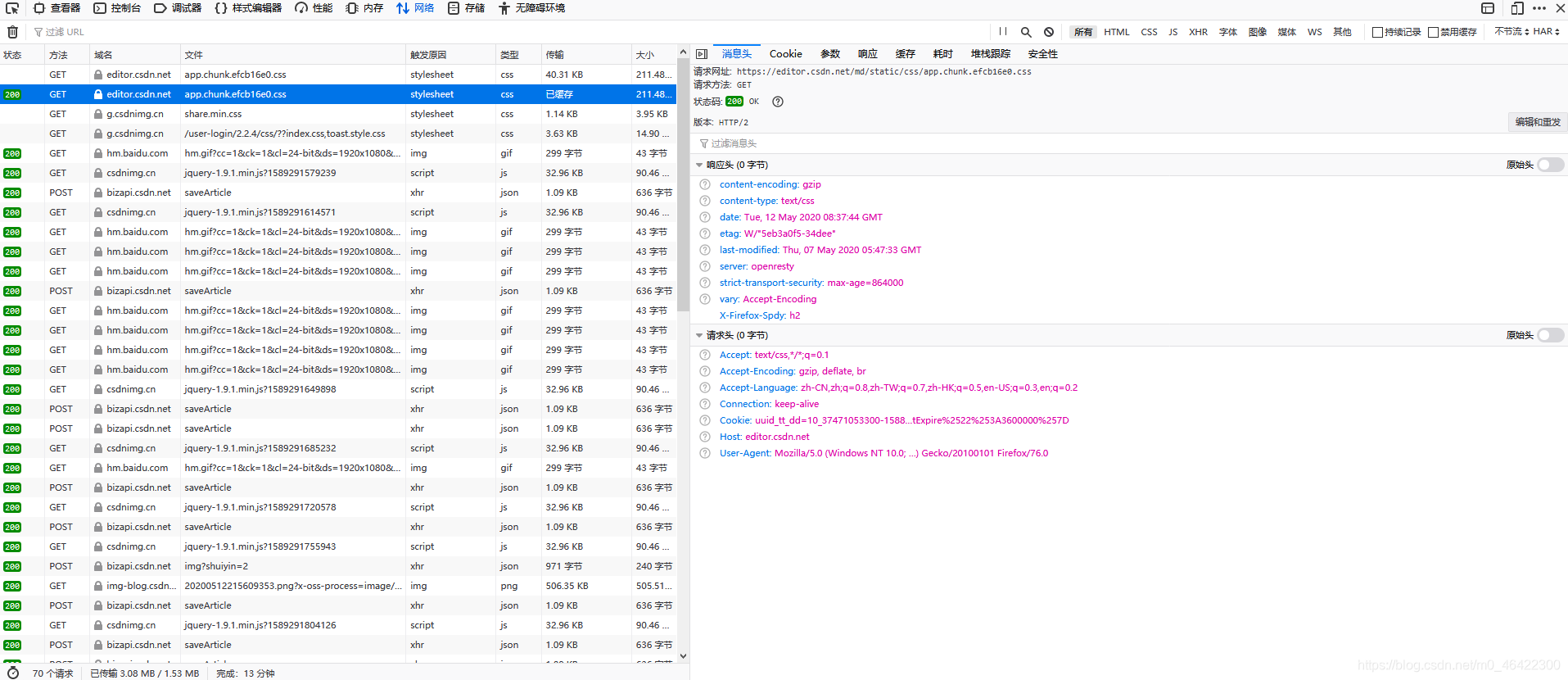Viewport: 1568px width, 680px height.
Task: Click lock icon of img?shuiyin=2 row
Action: 98,566
